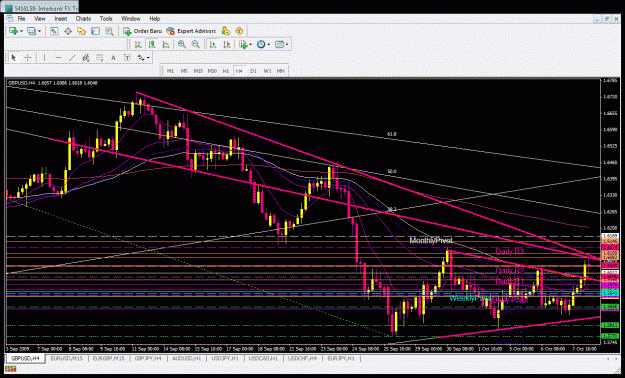Screen dimensions: 625x378
Task: Show the Market Watch panel
Action: pyautogui.click(x=54, y=31)
